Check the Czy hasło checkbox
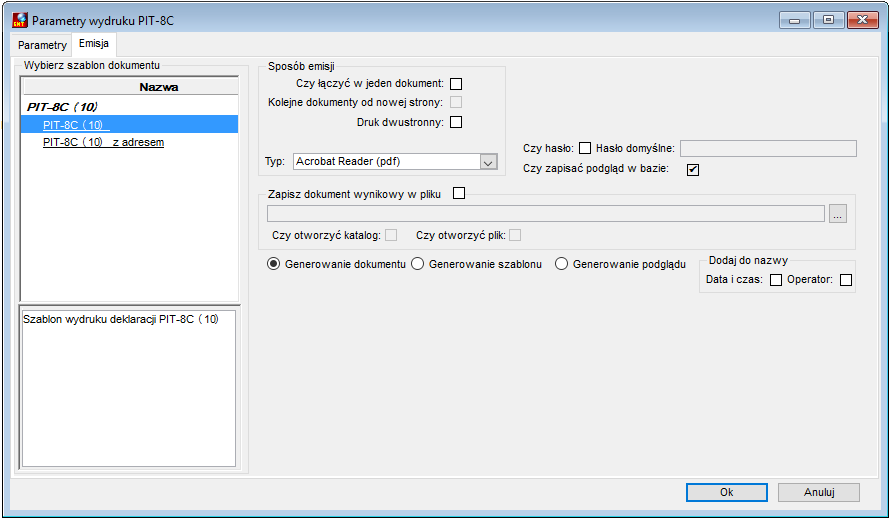The image size is (890, 519). (x=585, y=148)
